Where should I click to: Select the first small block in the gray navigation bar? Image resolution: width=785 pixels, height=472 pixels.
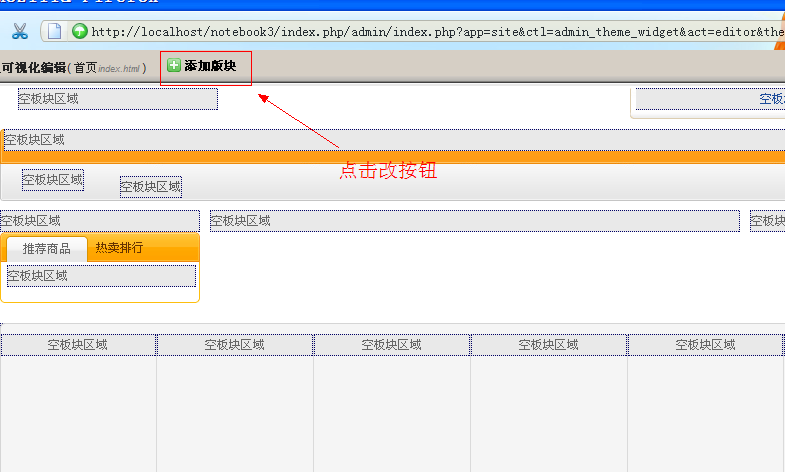coord(53,180)
